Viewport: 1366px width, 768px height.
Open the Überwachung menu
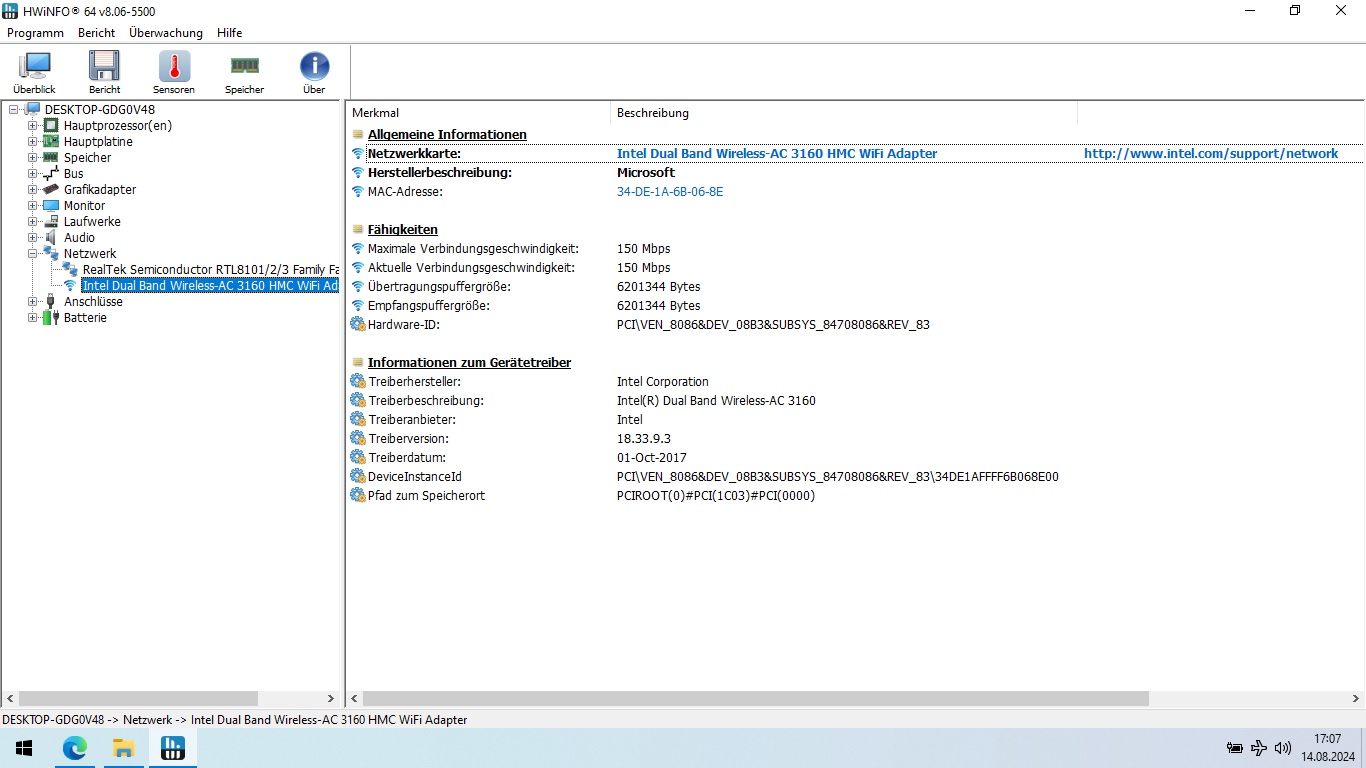click(166, 33)
